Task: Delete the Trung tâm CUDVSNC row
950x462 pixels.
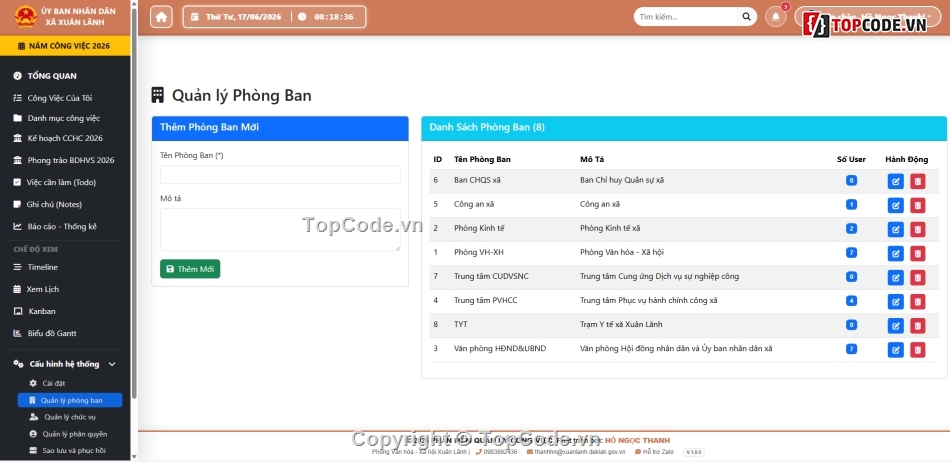Action: coord(917,277)
